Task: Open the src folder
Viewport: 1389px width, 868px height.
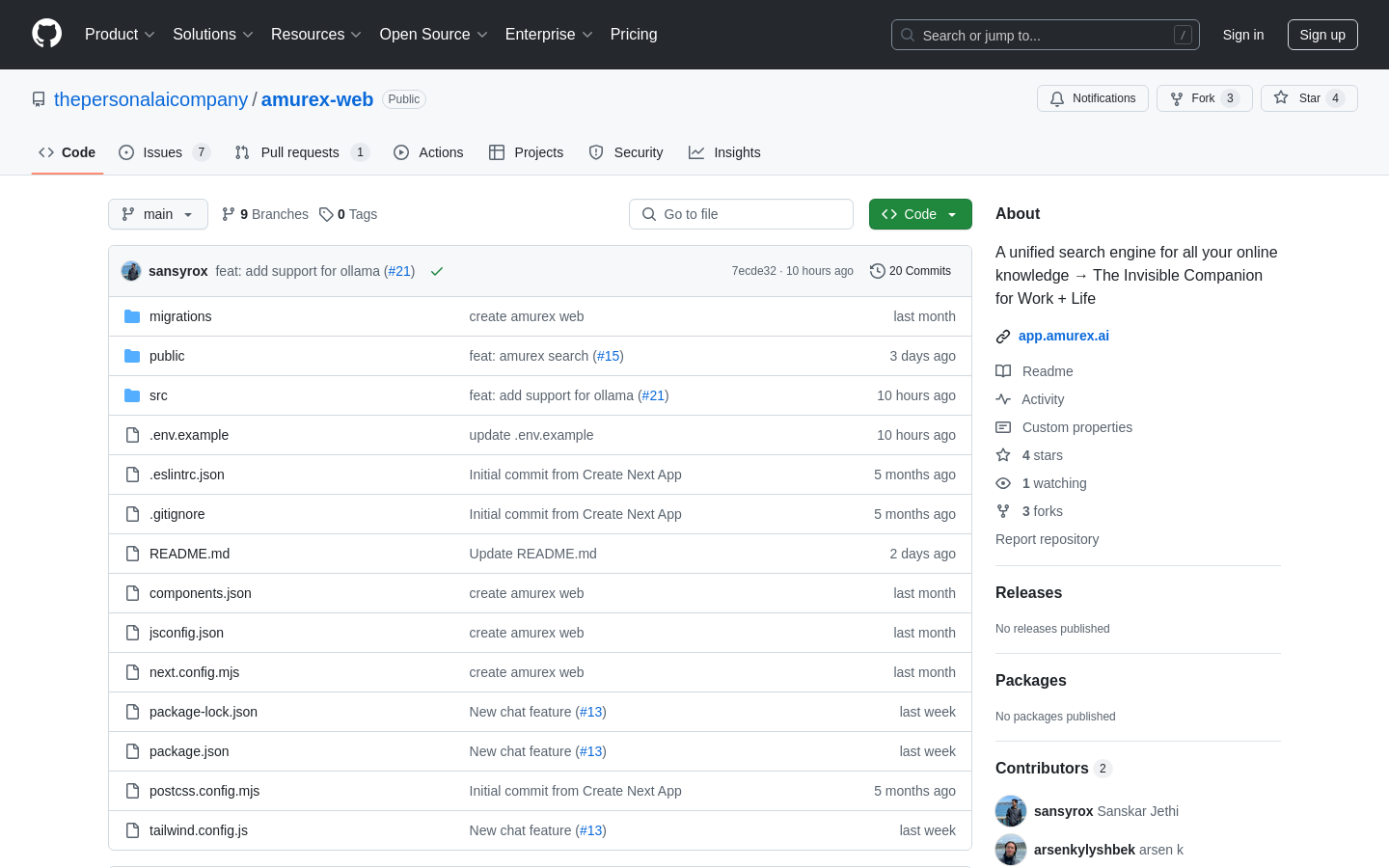Action: (158, 395)
